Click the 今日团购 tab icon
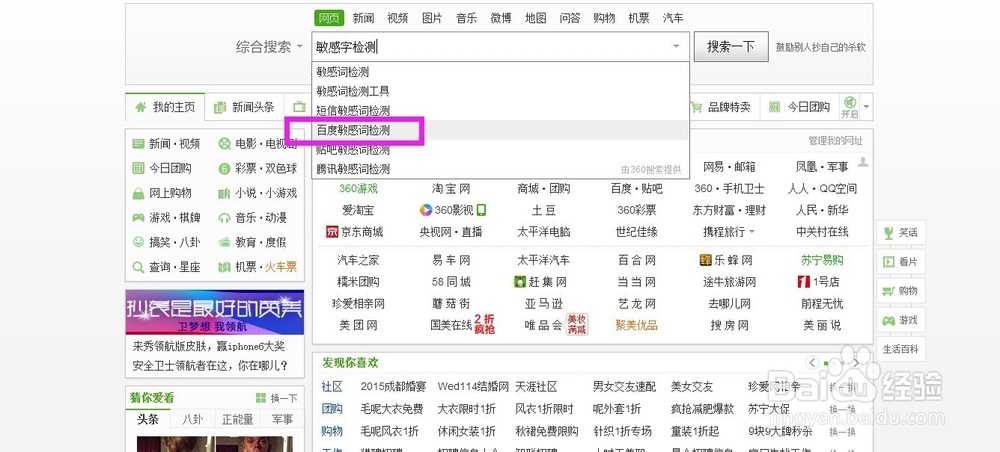Viewport: 1000px width, 452px height. (x=774, y=107)
